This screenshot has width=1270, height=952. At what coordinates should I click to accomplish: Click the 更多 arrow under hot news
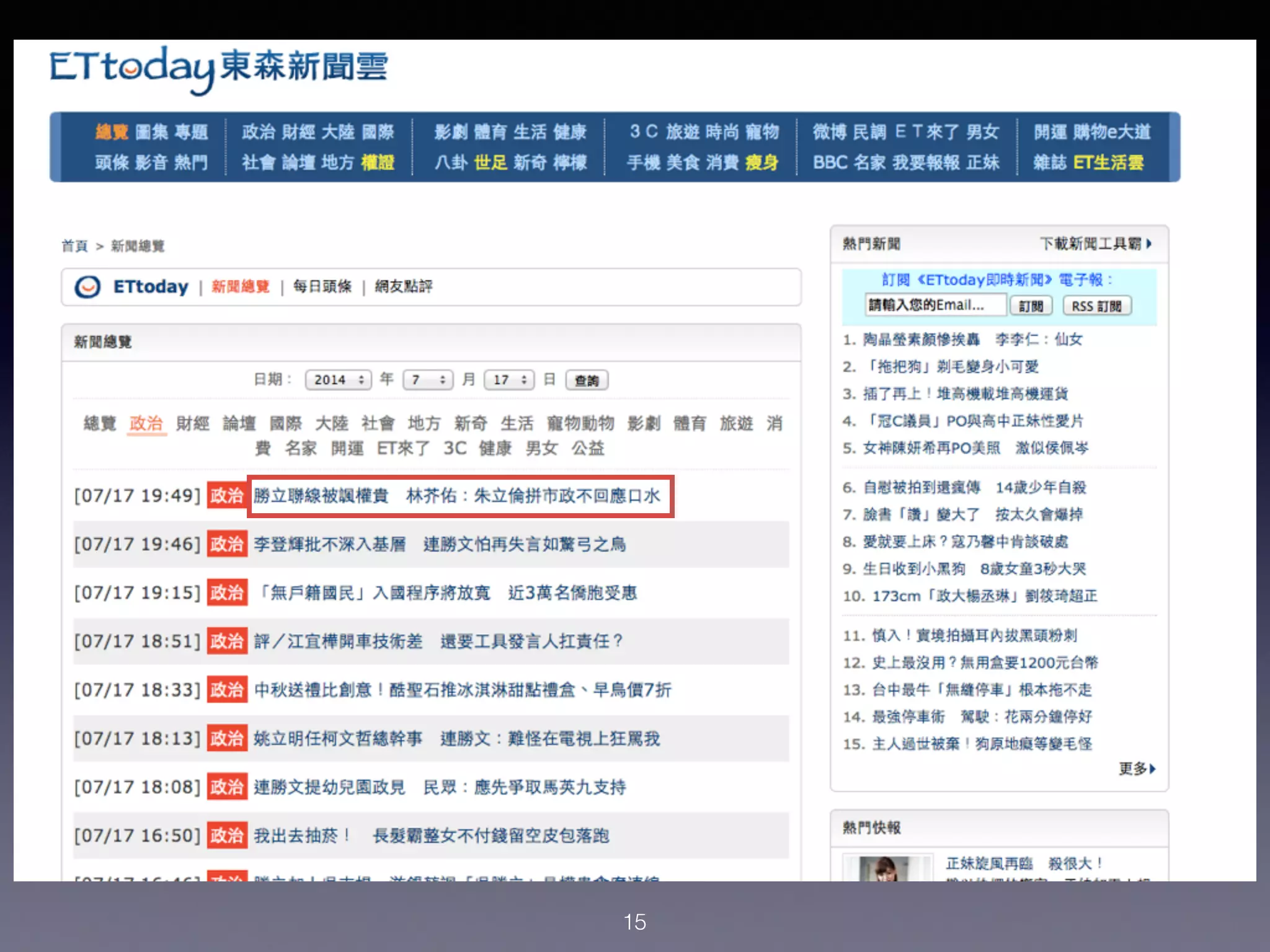[x=1137, y=769]
